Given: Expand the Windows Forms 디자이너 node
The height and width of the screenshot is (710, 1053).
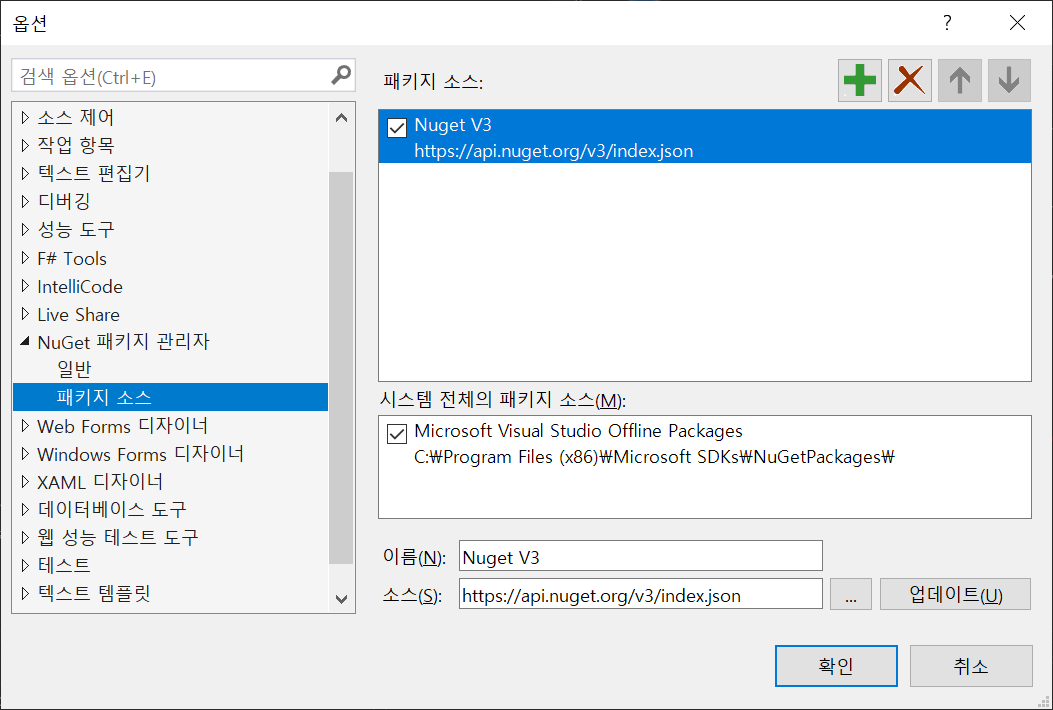Looking at the screenshot, I should 25,453.
